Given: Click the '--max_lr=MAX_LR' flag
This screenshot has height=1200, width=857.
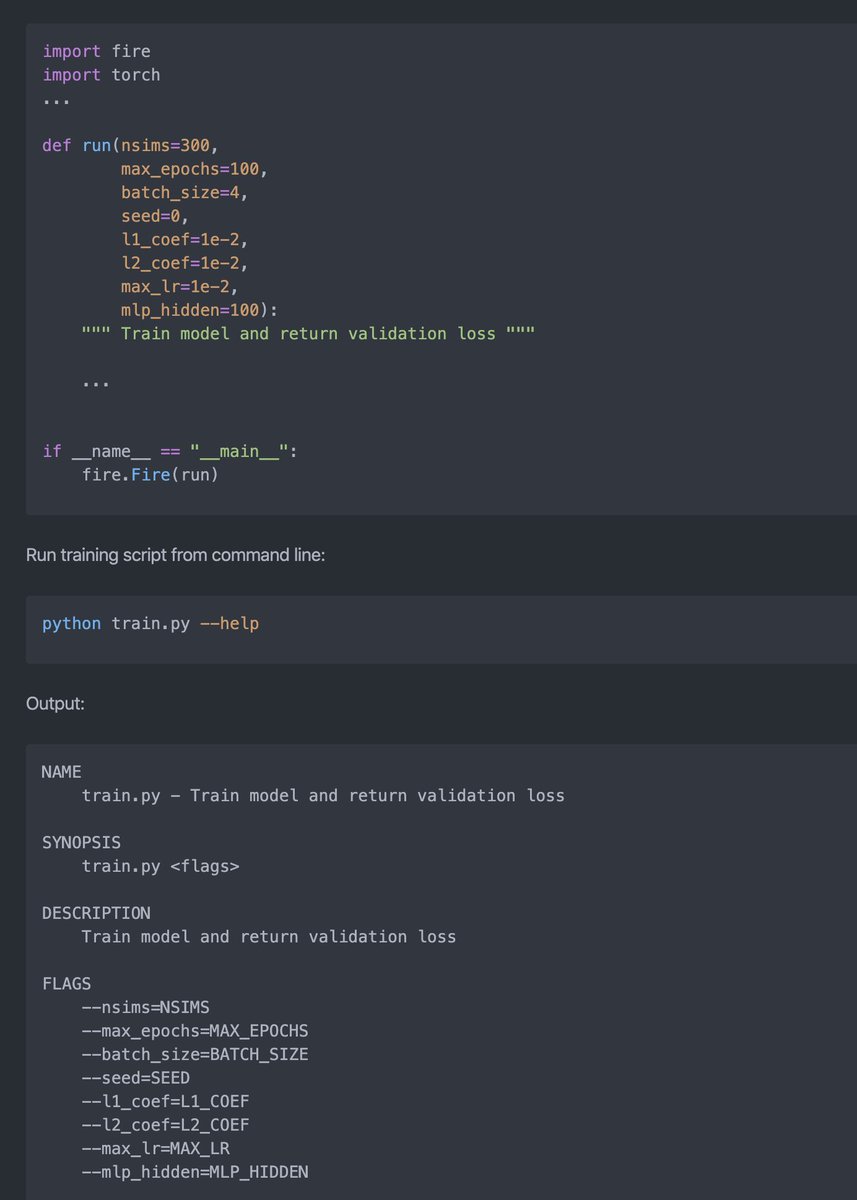Looking at the screenshot, I should tap(156, 1148).
